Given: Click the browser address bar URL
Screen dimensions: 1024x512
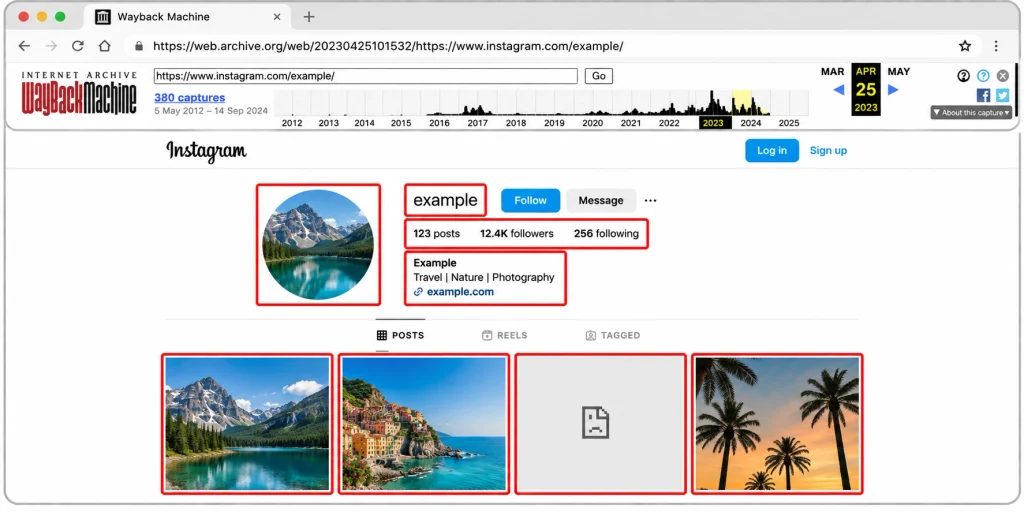Looking at the screenshot, I should (388, 46).
